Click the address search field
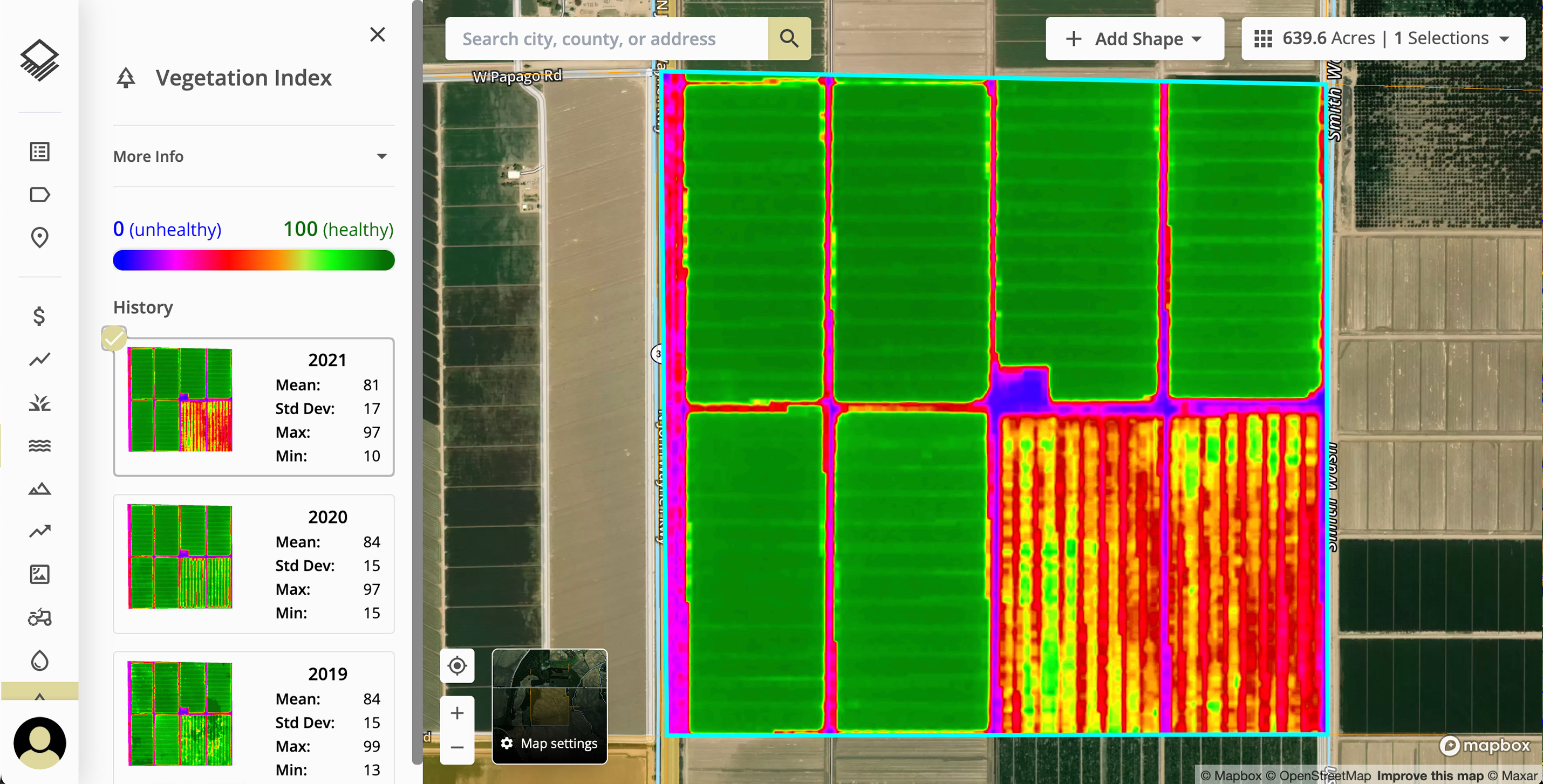 click(606, 39)
